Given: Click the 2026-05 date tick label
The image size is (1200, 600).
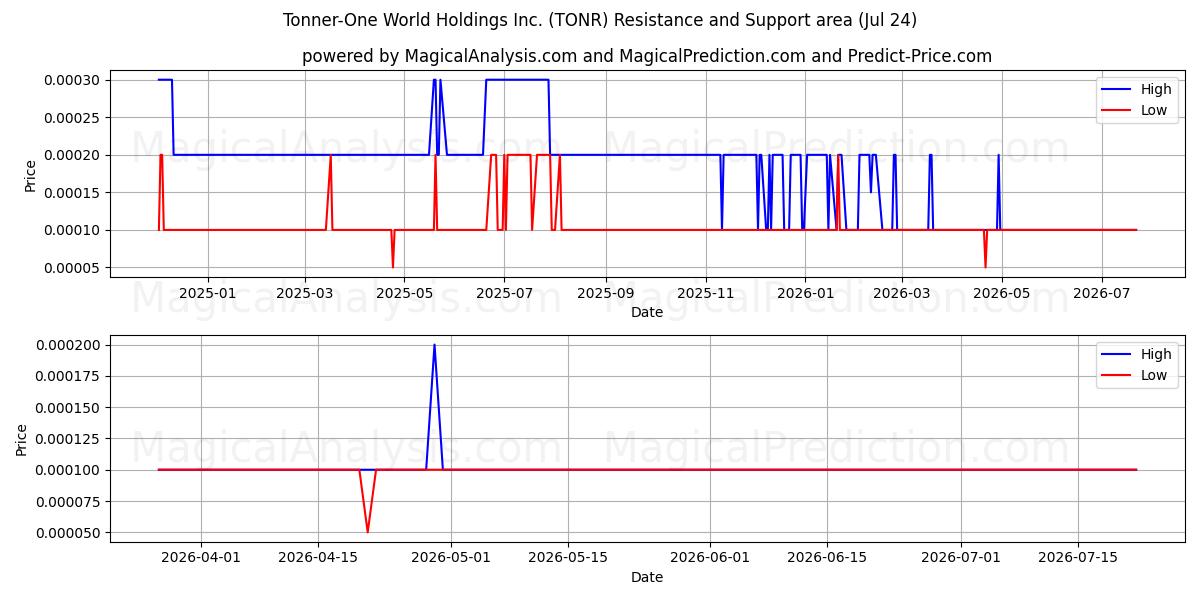Looking at the screenshot, I should click(1002, 294).
